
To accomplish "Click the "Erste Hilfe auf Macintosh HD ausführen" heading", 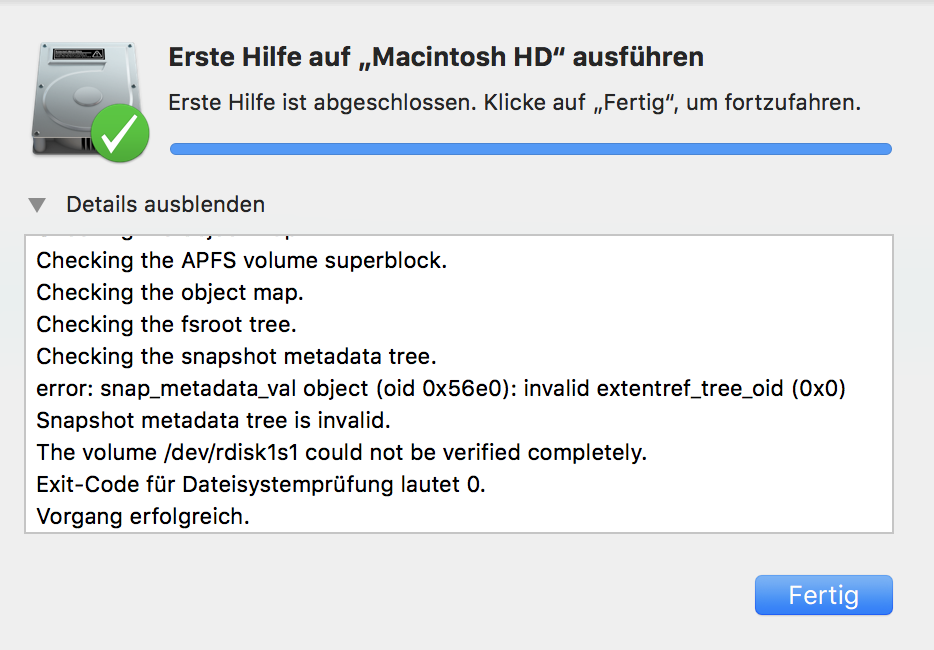I will click(x=436, y=57).
